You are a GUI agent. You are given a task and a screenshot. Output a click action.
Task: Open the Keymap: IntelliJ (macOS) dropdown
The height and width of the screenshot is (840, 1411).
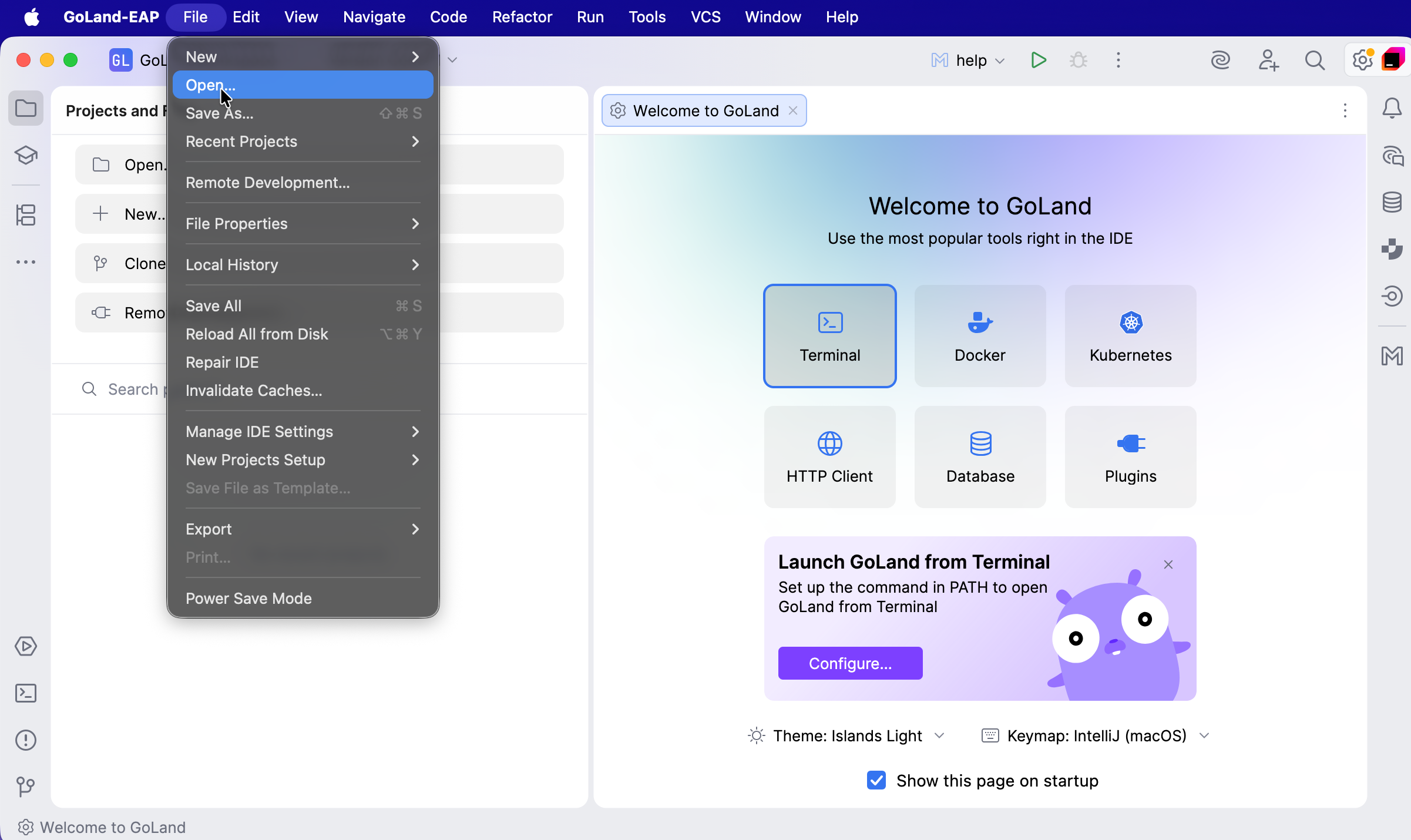click(x=1204, y=736)
